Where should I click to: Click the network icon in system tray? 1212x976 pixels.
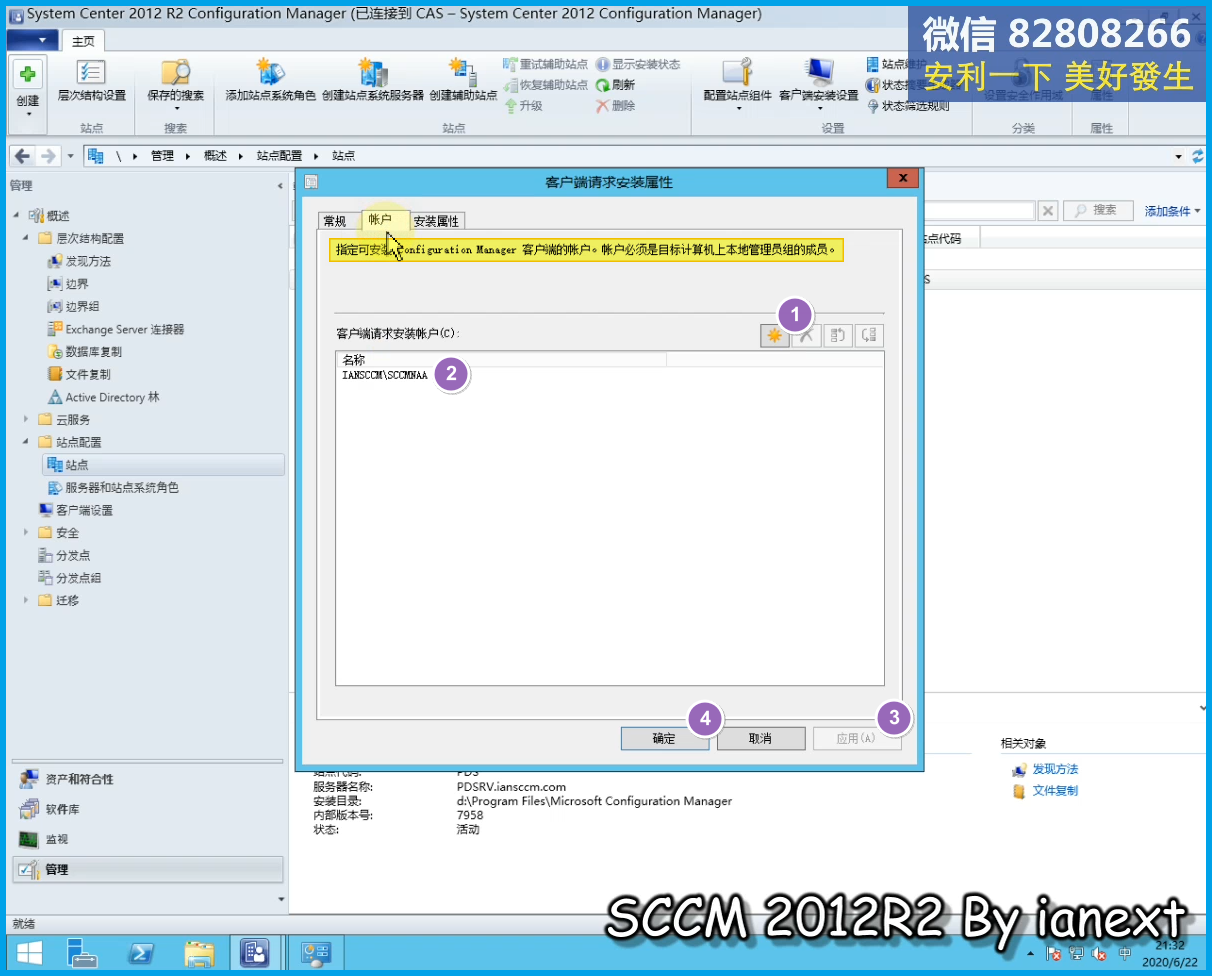(x=1076, y=954)
